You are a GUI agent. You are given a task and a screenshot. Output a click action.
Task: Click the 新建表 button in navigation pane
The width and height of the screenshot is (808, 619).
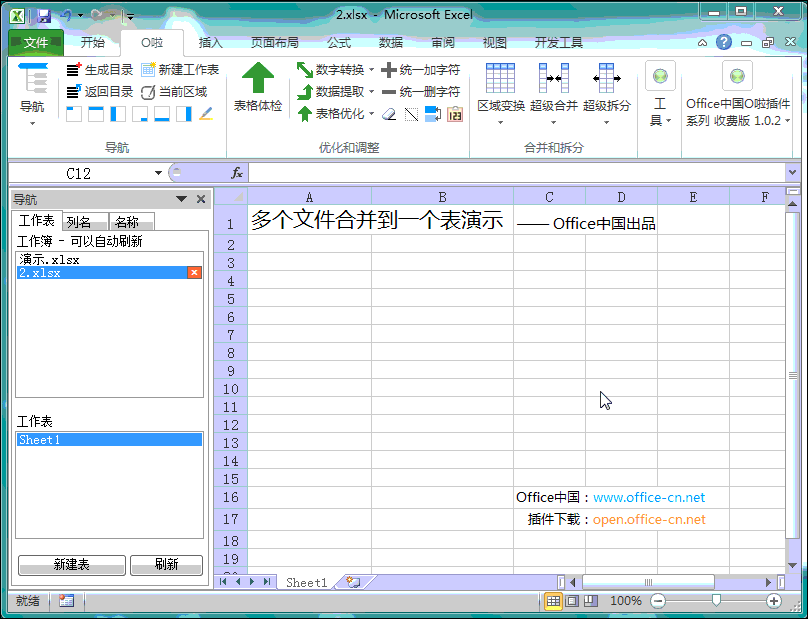pyautogui.click(x=72, y=565)
